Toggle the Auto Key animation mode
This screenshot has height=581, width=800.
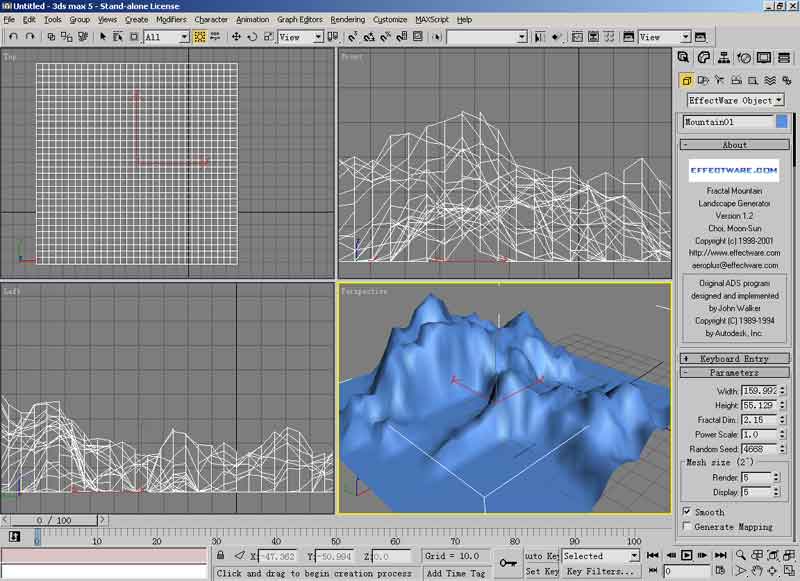click(540, 556)
